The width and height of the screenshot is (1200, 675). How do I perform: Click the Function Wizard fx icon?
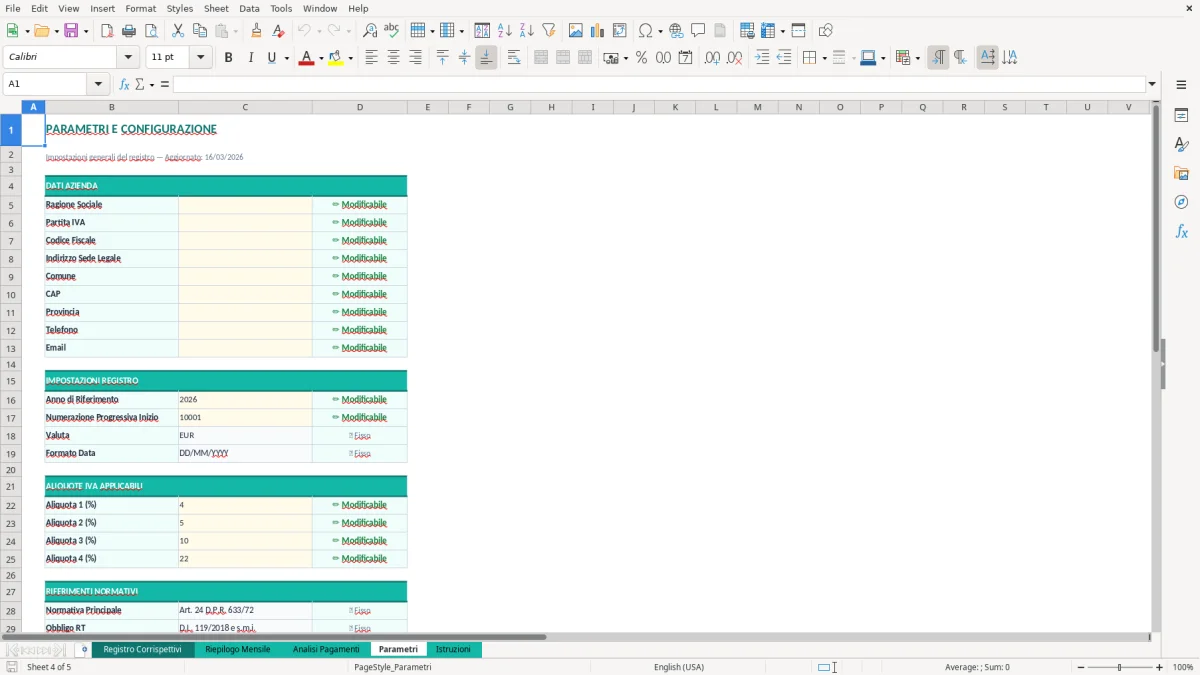124,84
